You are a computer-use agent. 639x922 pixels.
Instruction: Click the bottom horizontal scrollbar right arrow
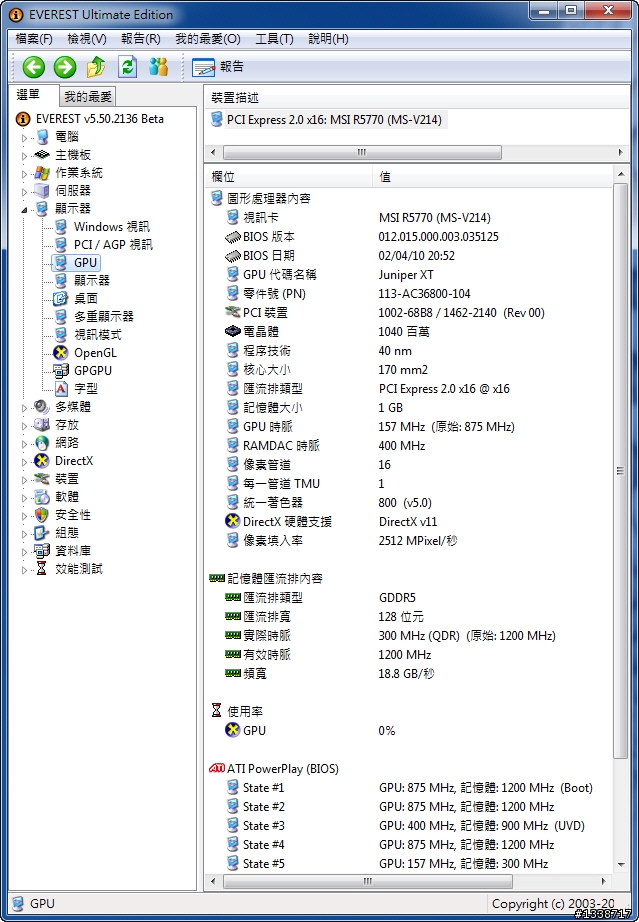pyautogui.click(x=604, y=881)
